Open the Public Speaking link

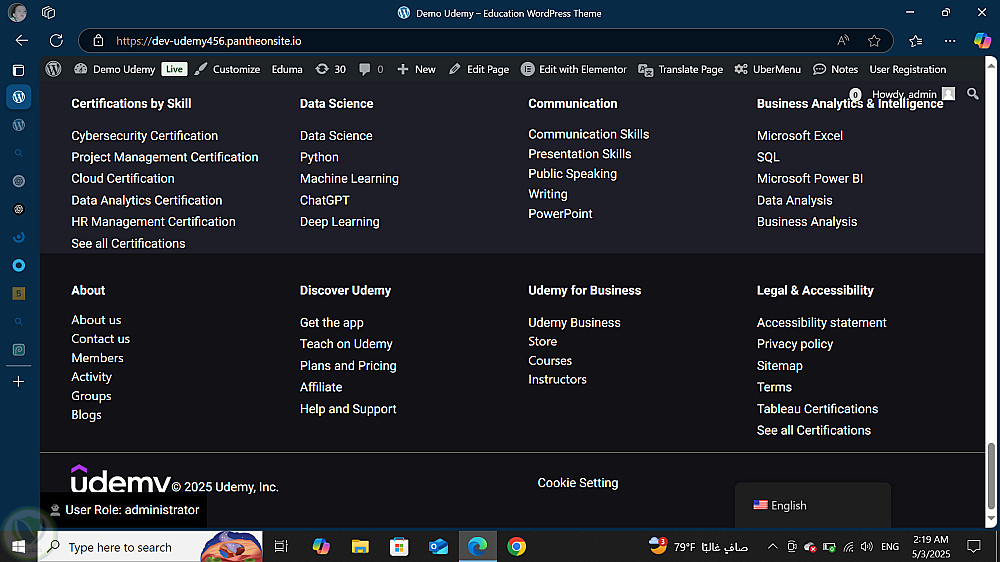tap(573, 174)
